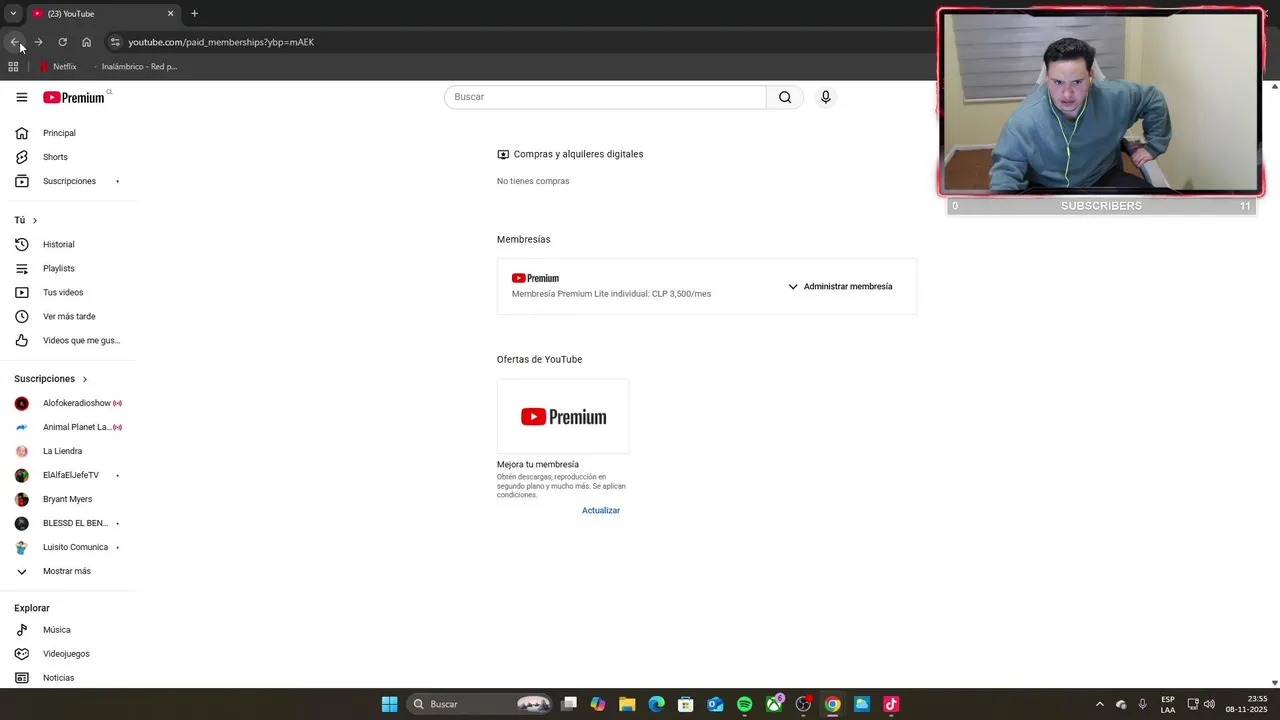Open the Netflix bookmark
This screenshot has width=1280, height=720.
(x=58, y=67)
